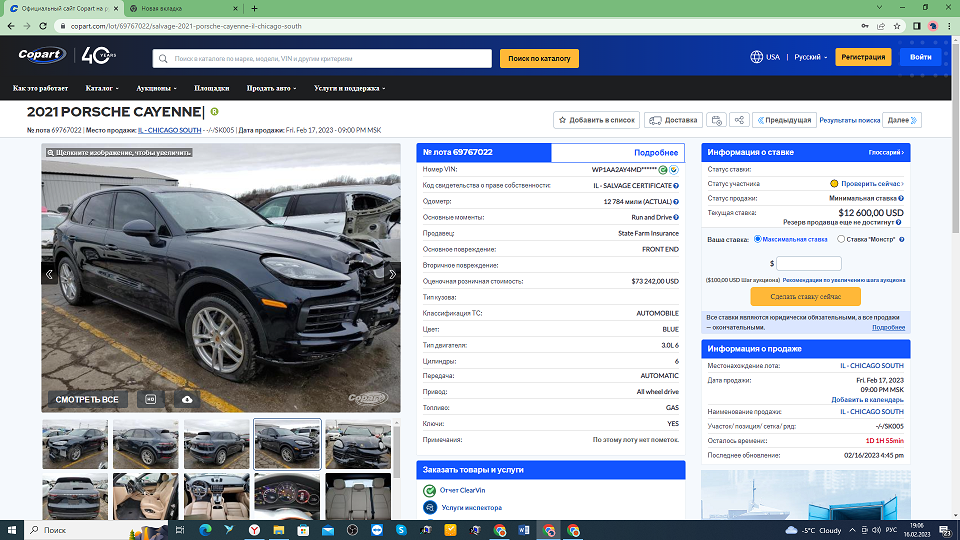
Task: Expand the Услуги и поддержка dropdown menu
Action: point(350,88)
